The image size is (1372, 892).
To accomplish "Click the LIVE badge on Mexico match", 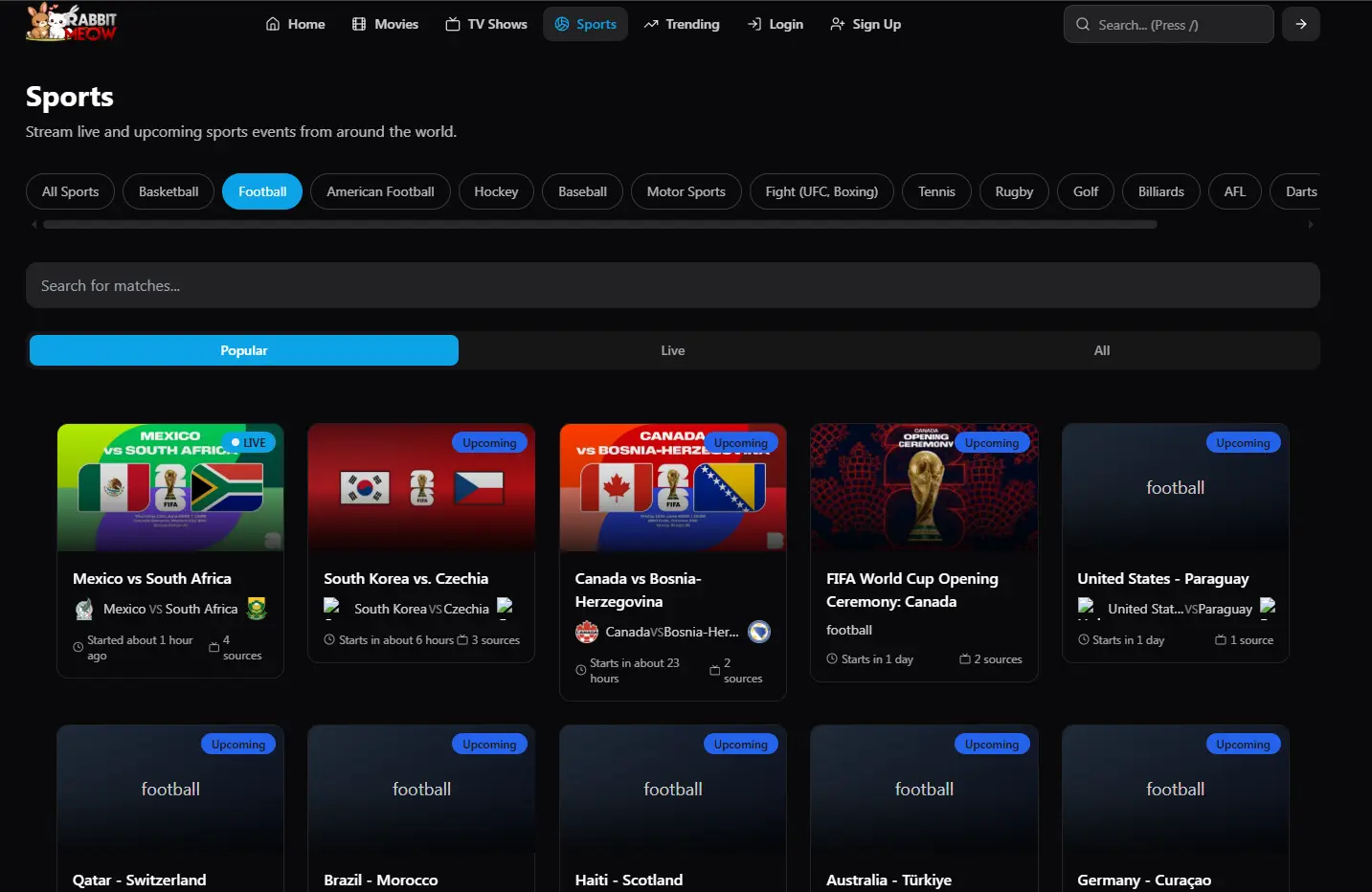I will [249, 442].
